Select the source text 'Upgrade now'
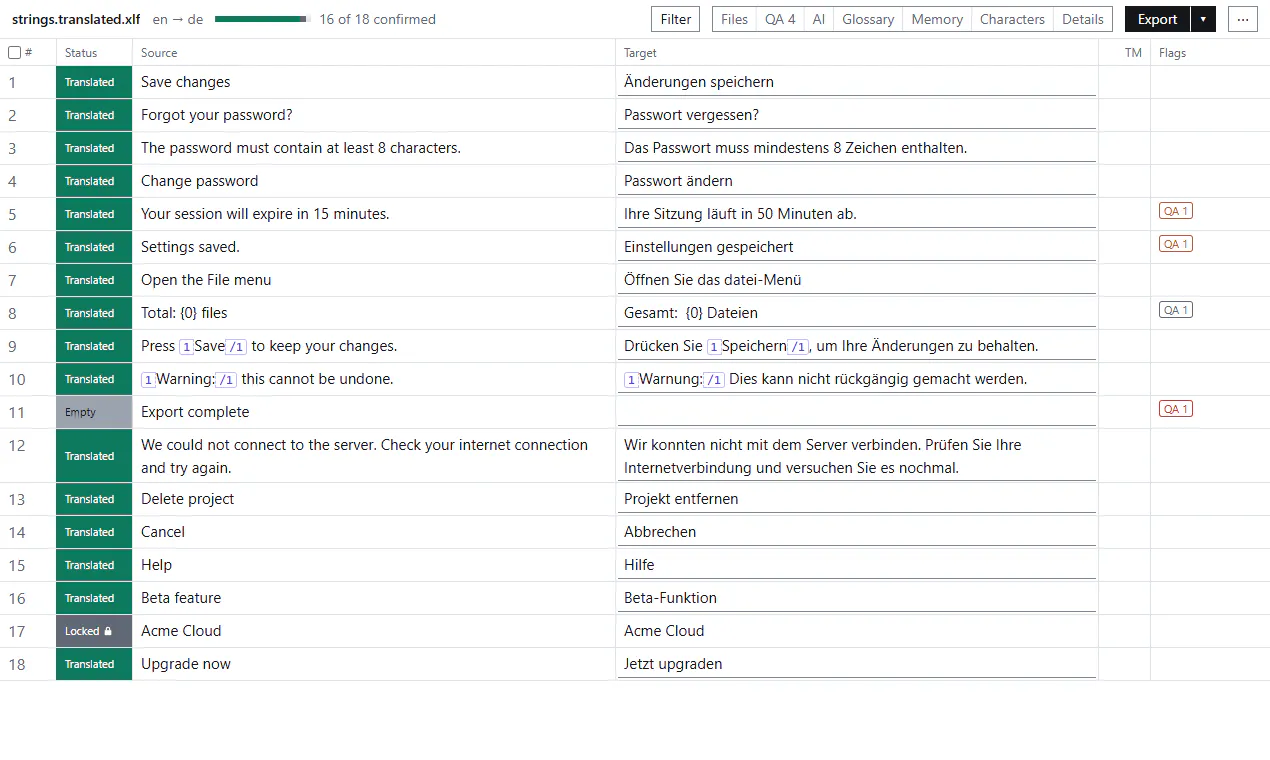 tap(186, 664)
